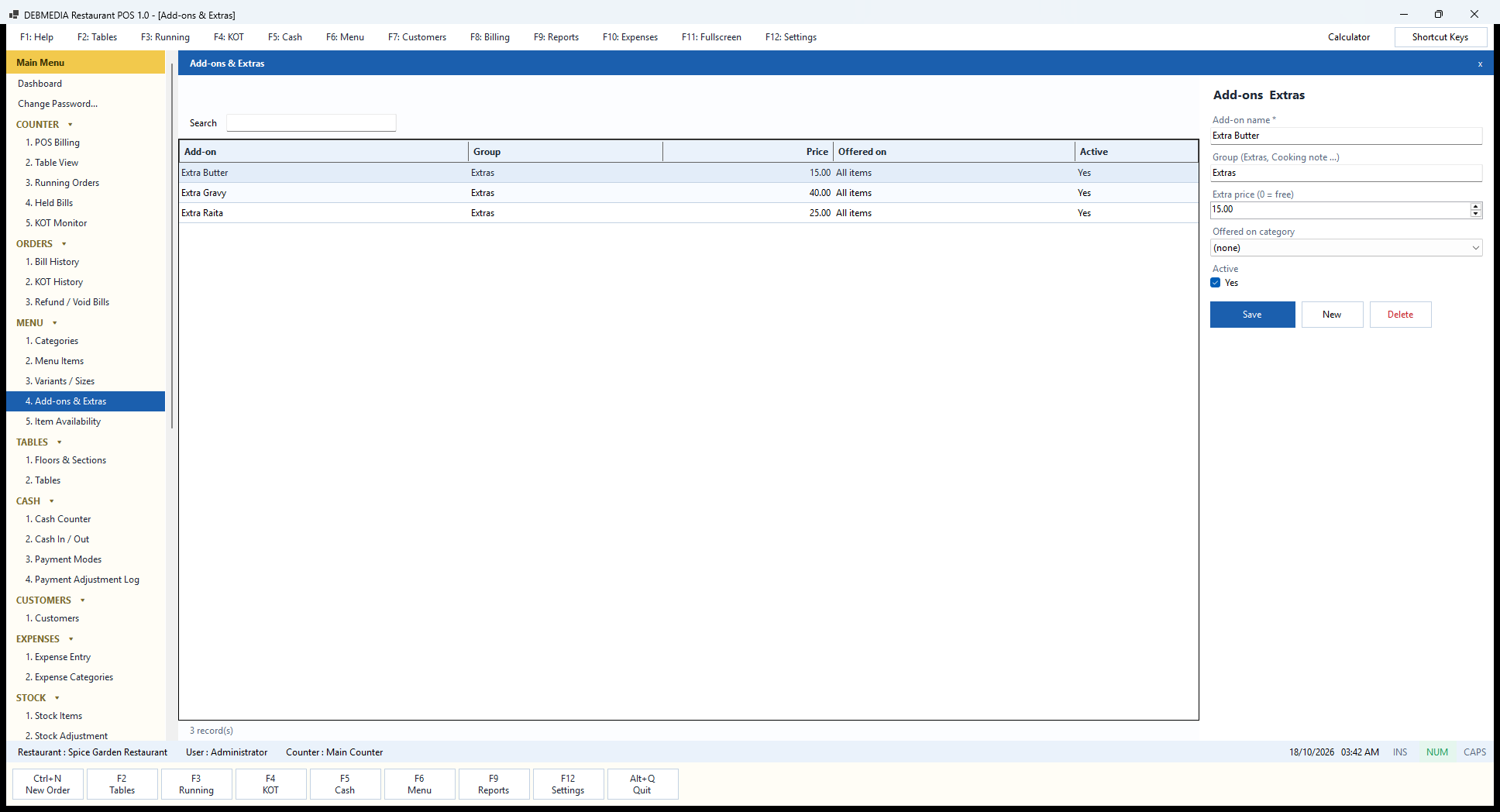
Task: Open the Calculator
Action: [x=1349, y=37]
